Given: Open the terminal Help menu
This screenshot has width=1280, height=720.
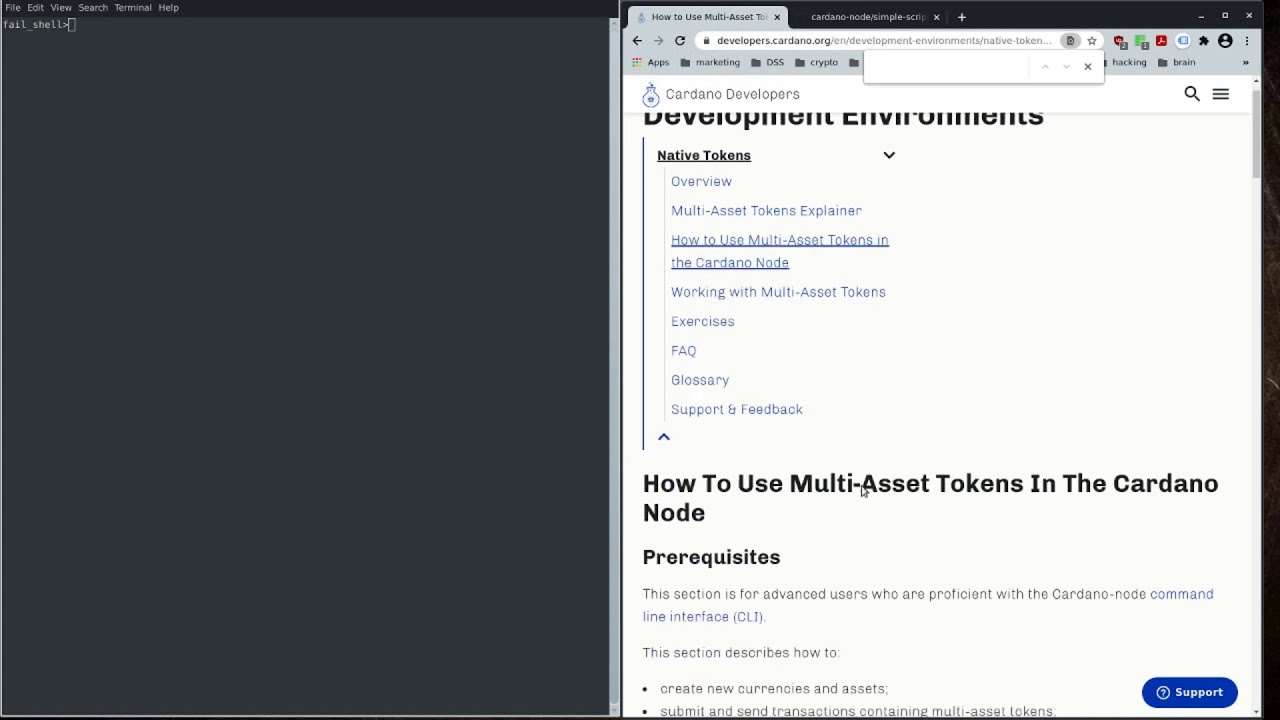Looking at the screenshot, I should coord(168,8).
